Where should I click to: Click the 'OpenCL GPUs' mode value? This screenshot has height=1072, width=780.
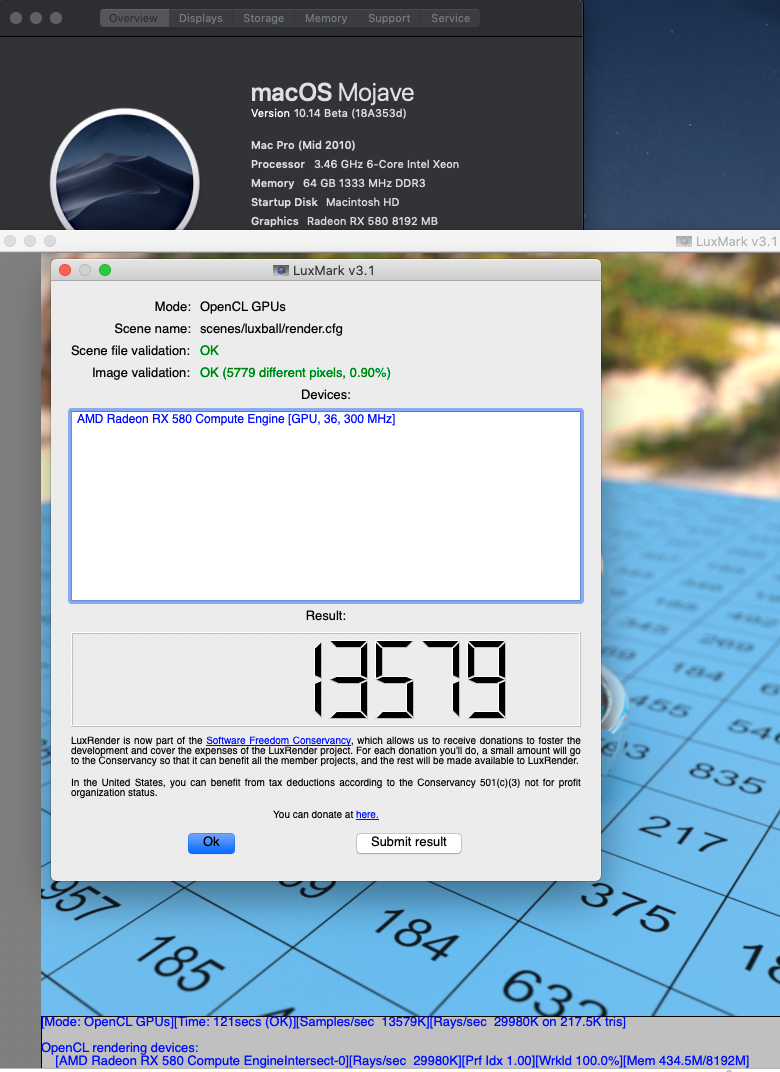click(243, 307)
